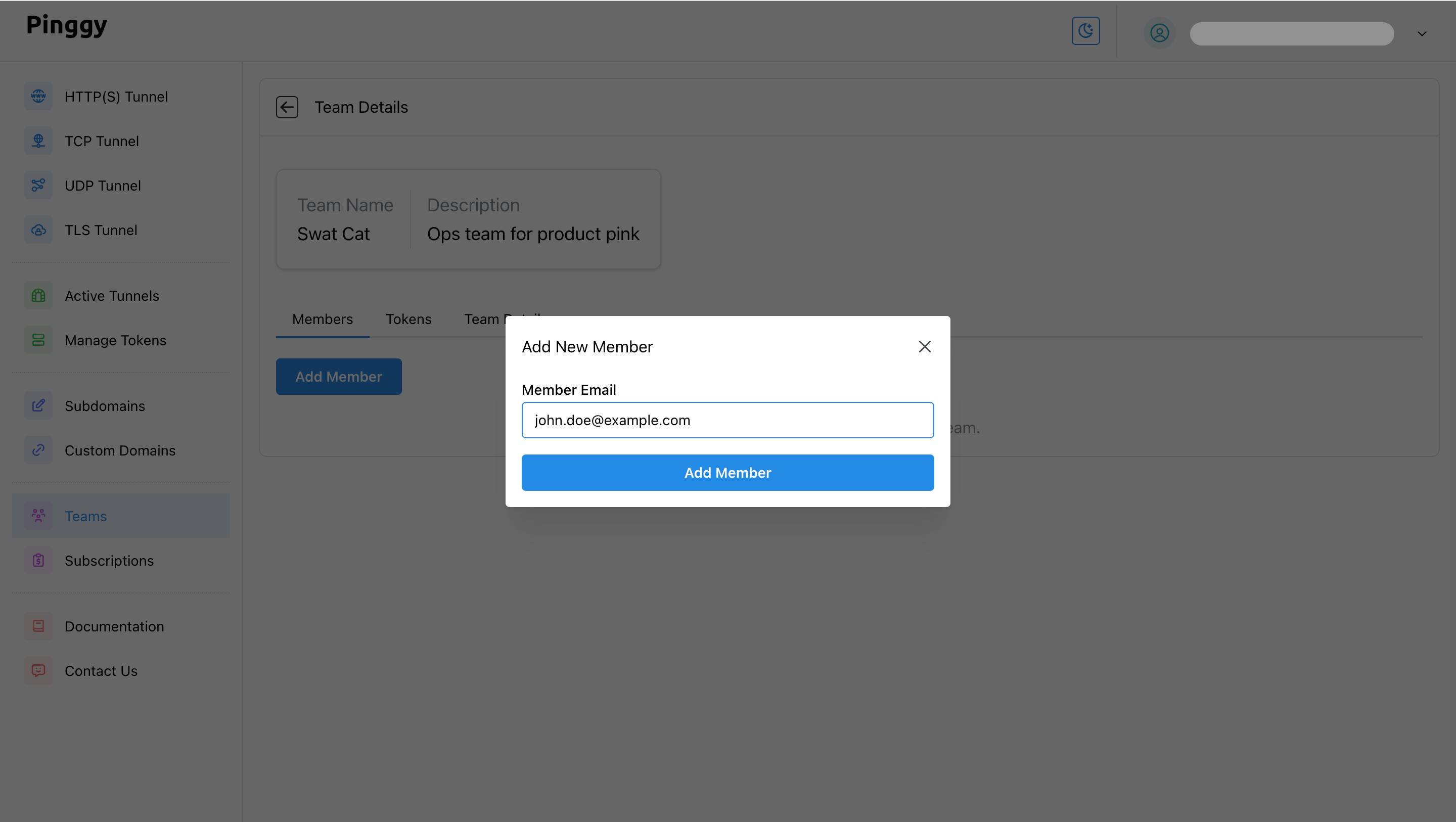Focus the Member Email input field
Viewport: 1456px width, 822px height.
727,420
